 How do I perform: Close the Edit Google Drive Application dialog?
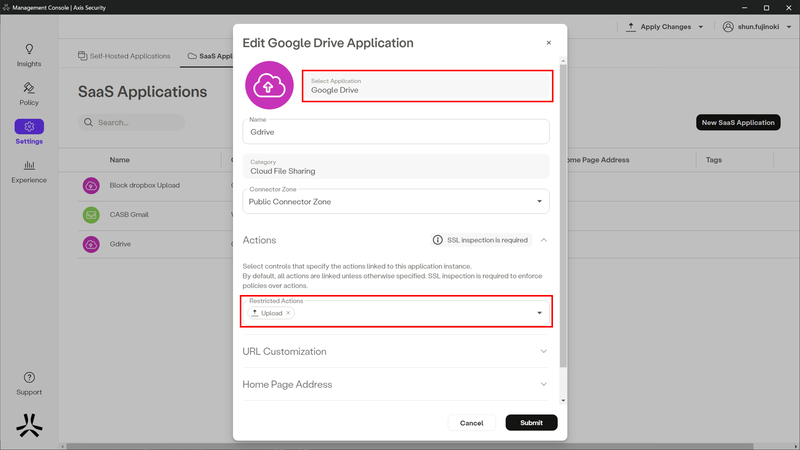click(549, 43)
